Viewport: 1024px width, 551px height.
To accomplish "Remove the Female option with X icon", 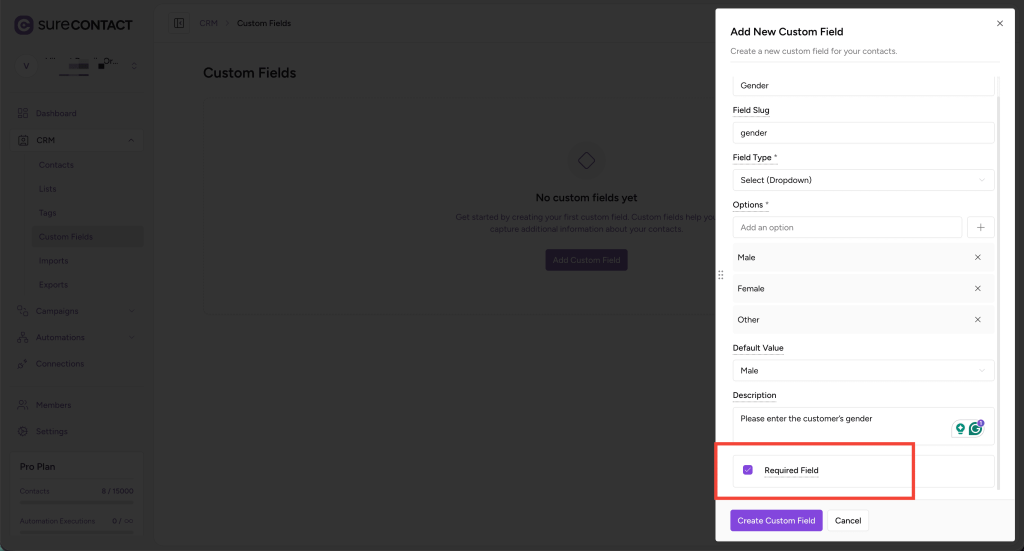I will click(977, 289).
